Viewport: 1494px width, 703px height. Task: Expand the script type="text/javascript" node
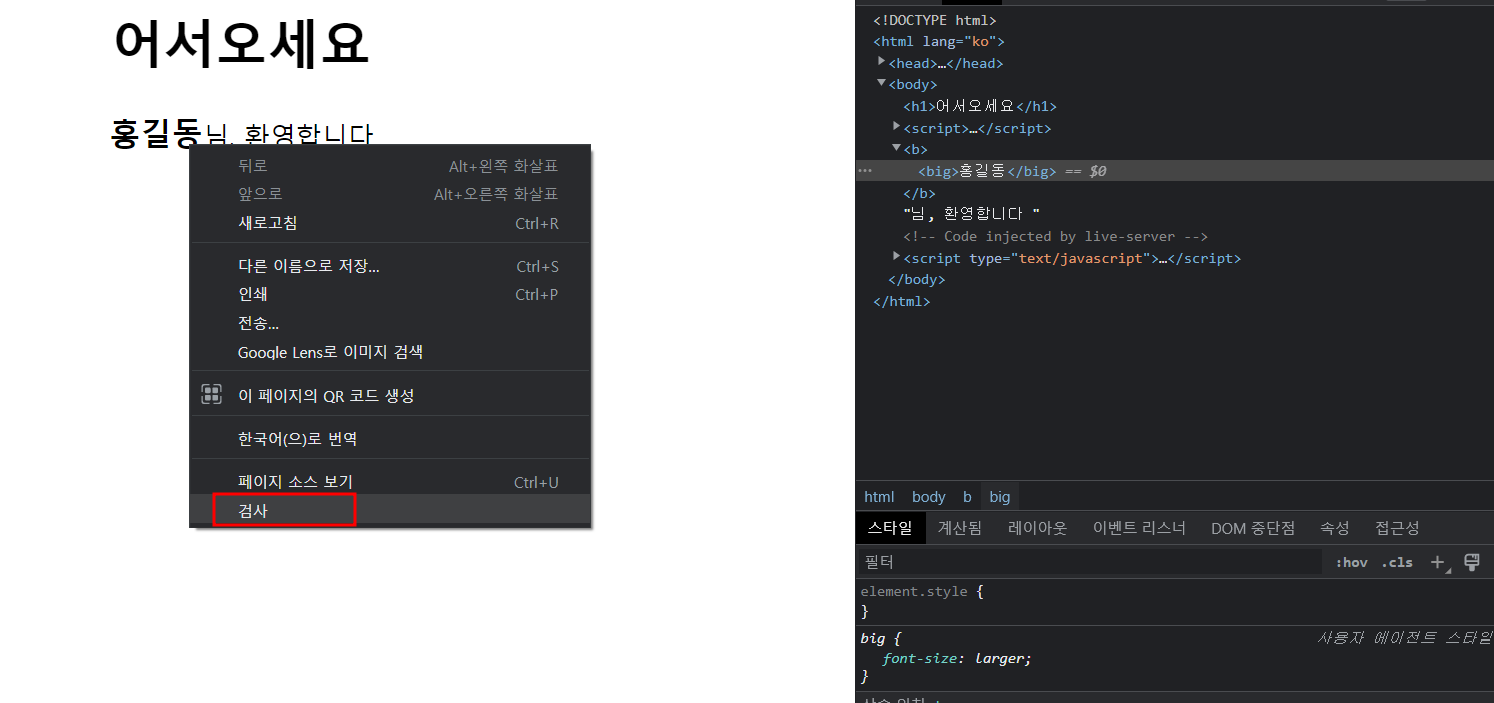click(896, 257)
